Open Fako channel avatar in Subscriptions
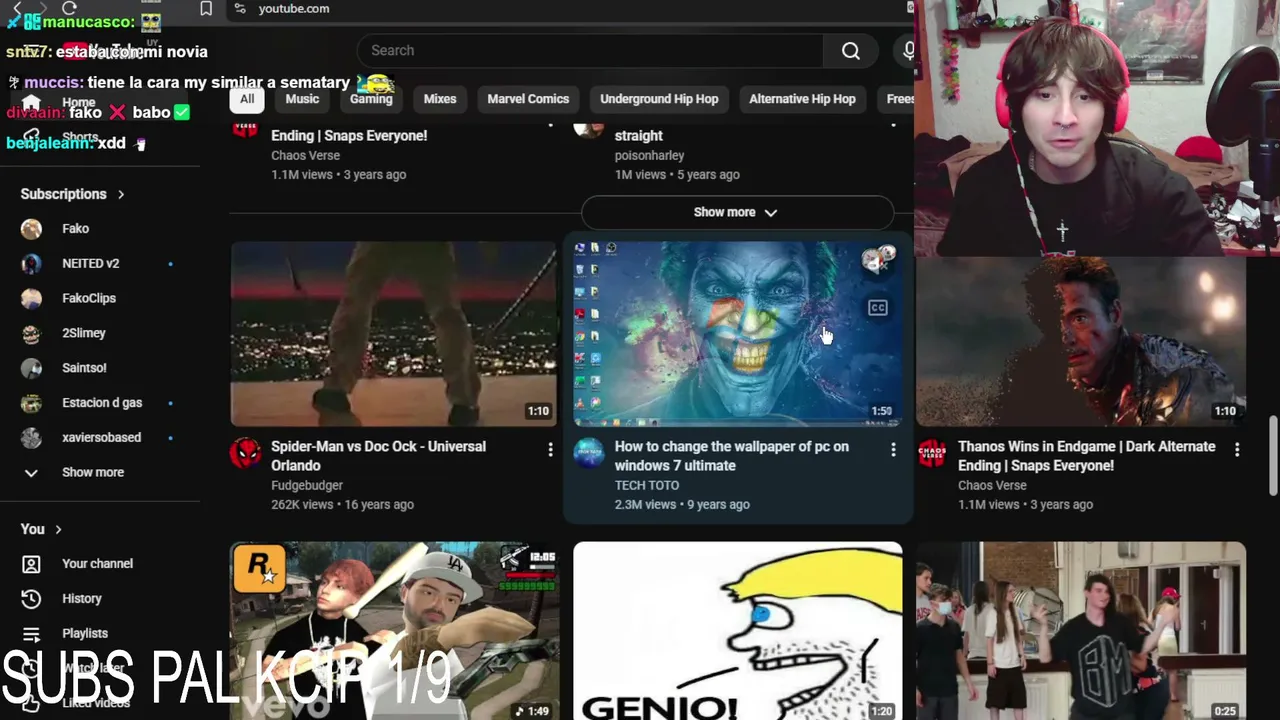Viewport: 1280px width, 720px height. [x=31, y=229]
